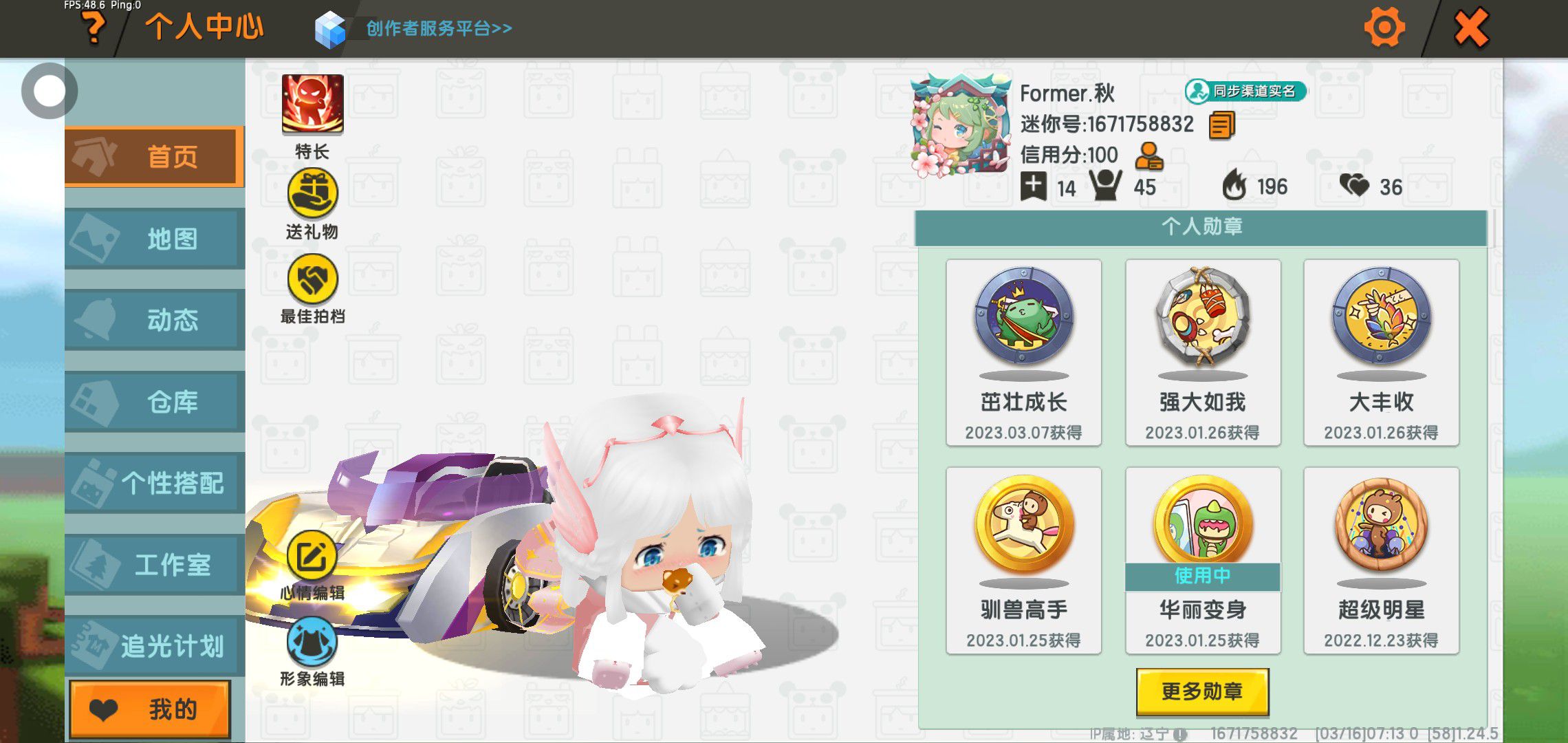Select the 茁壮成长 medal card
The height and width of the screenshot is (743, 1568).
[x=1024, y=353]
